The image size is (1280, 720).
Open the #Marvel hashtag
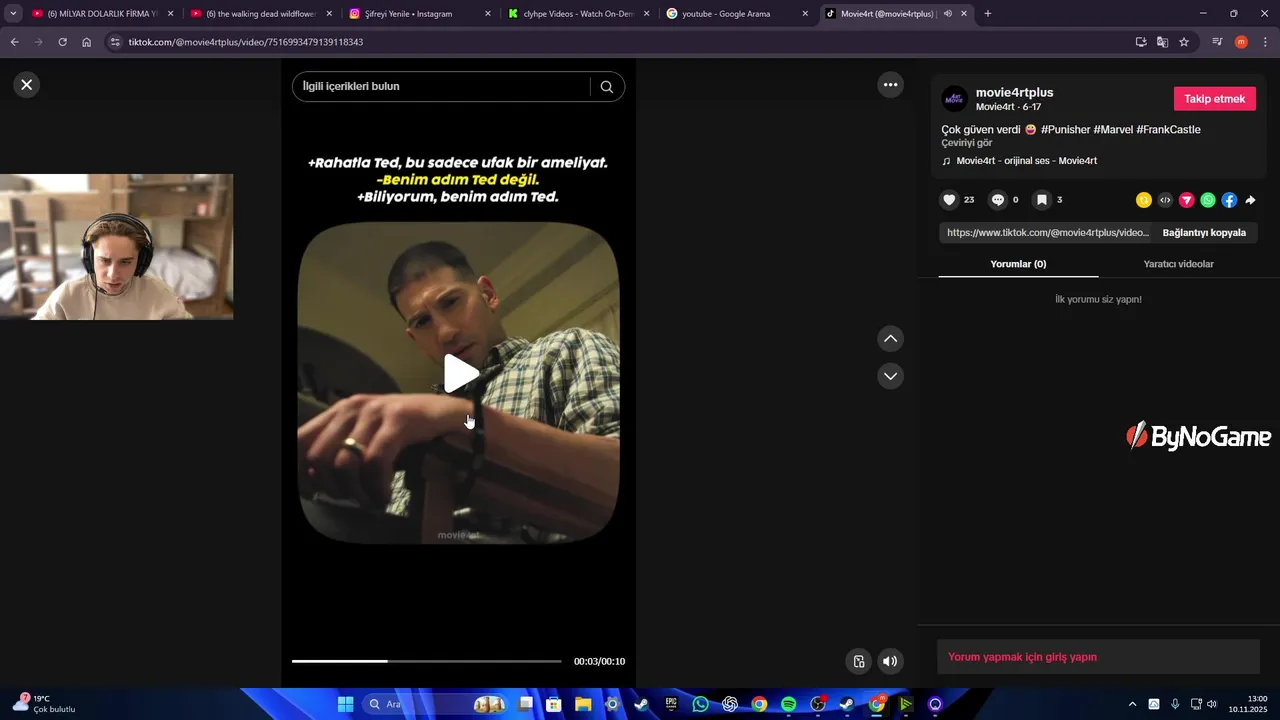coord(1113,130)
